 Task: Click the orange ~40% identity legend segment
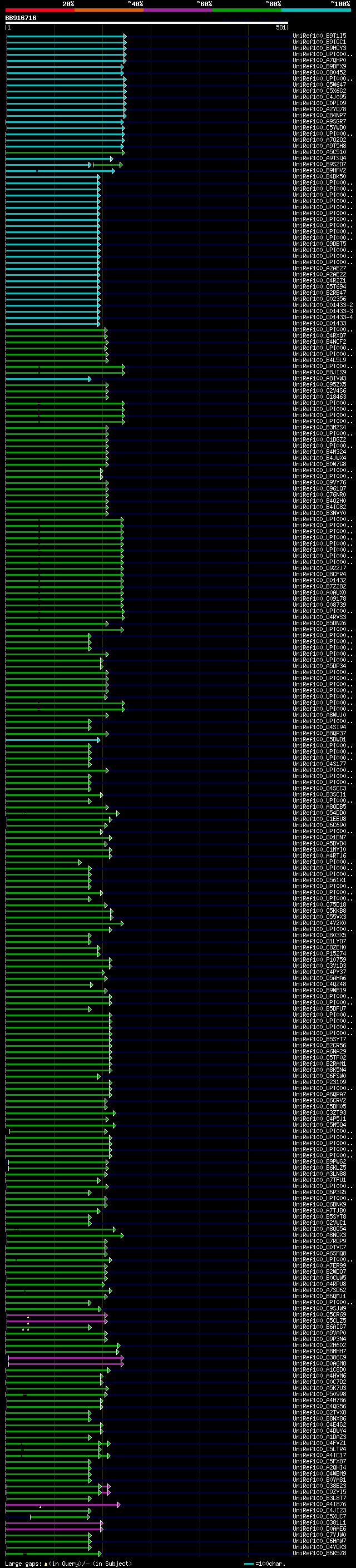point(109,11)
